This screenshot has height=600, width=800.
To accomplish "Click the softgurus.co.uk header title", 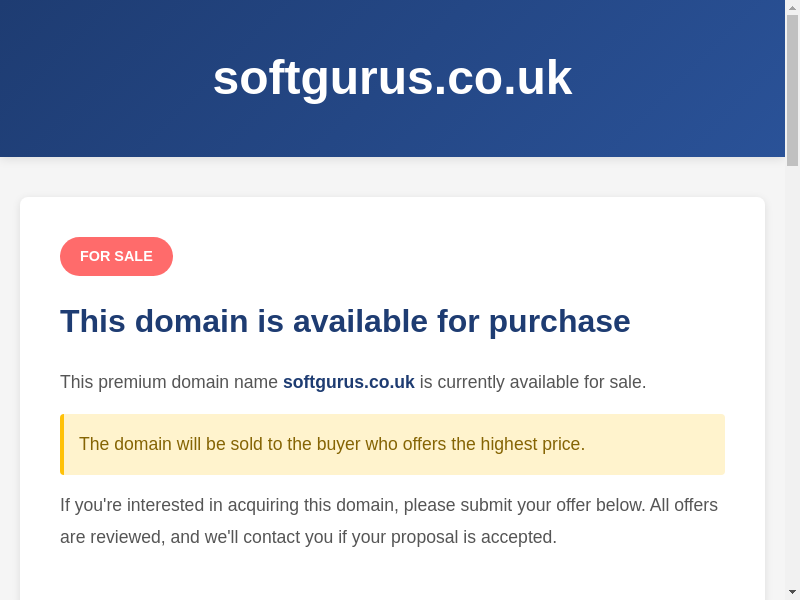I will pos(392,78).
